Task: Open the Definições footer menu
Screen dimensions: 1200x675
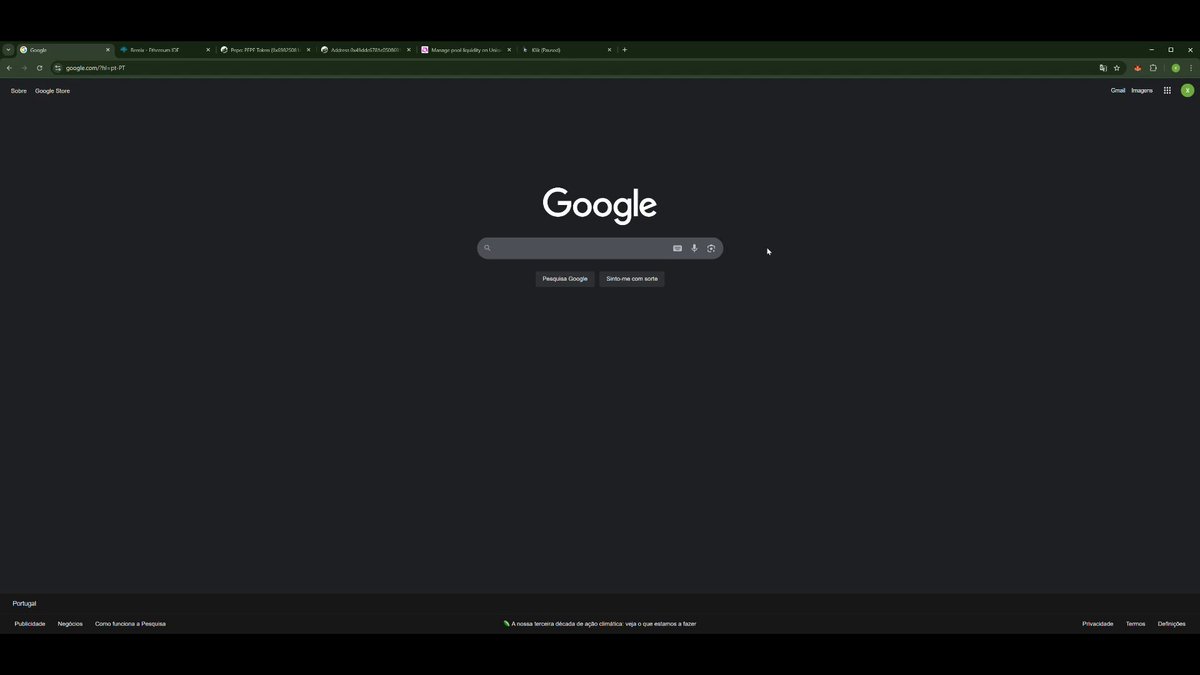Action: 1172,624
